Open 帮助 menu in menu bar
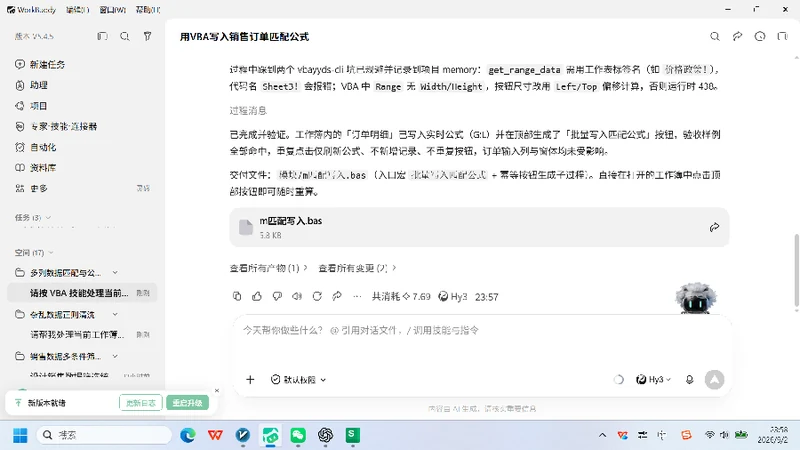The height and width of the screenshot is (450, 800). (147, 10)
